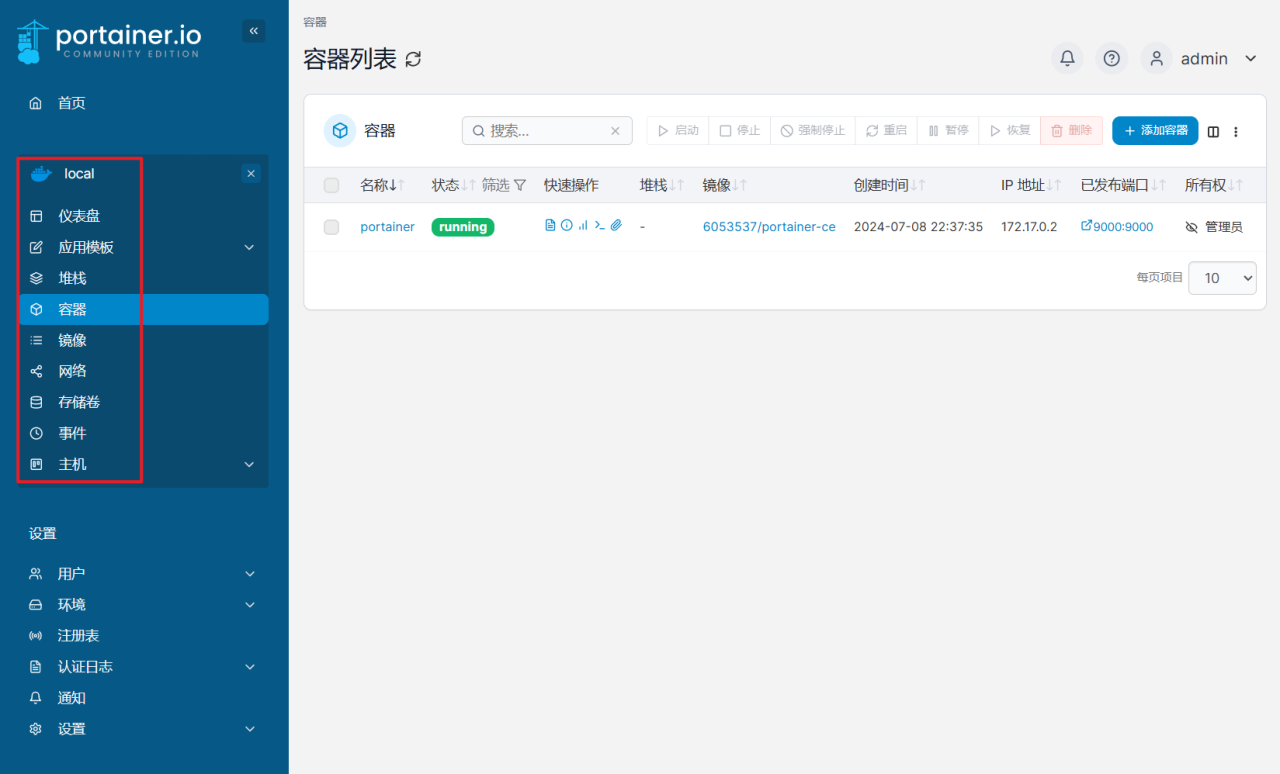View container stats via chart icon

tap(582, 226)
